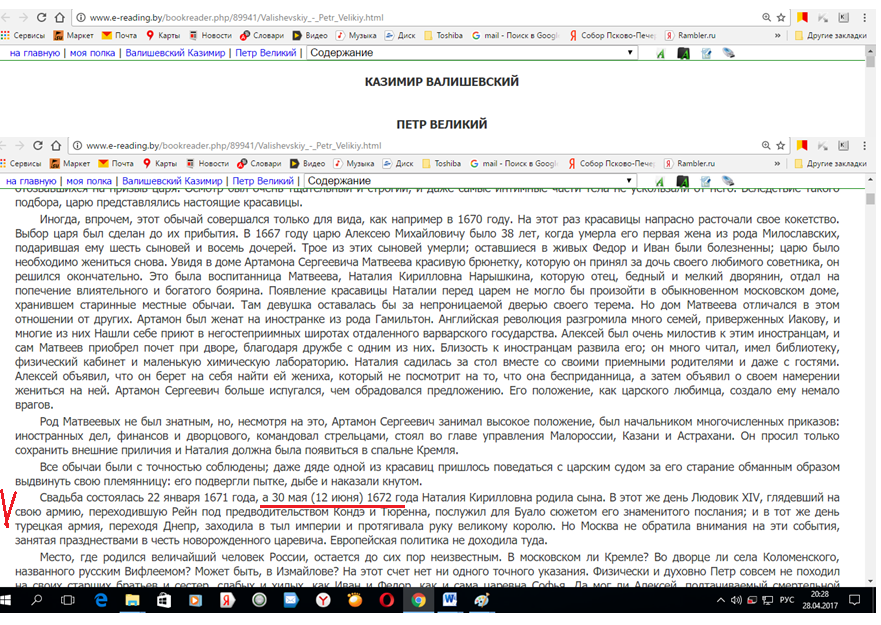Click the blue pen icon in the upper reader bar

pyautogui.click(x=729, y=53)
